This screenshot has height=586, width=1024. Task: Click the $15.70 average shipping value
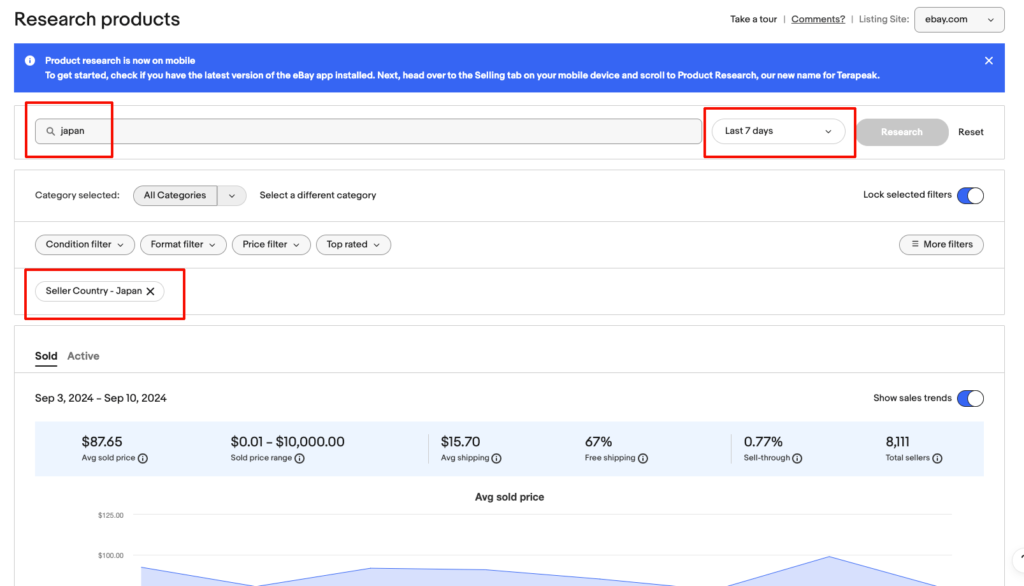(x=460, y=442)
